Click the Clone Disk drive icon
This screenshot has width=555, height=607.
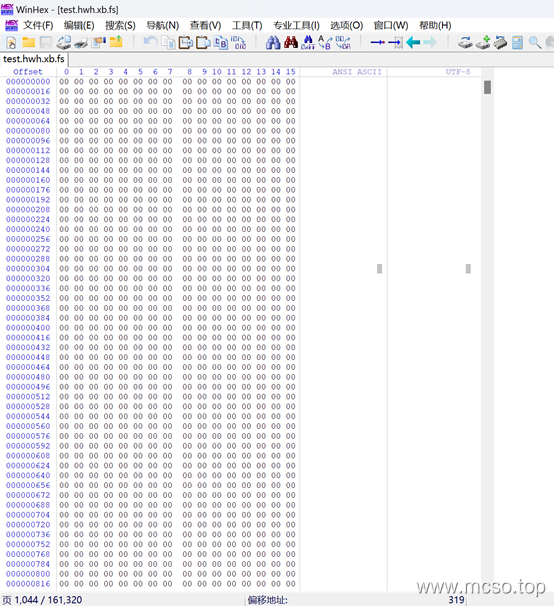click(x=465, y=43)
